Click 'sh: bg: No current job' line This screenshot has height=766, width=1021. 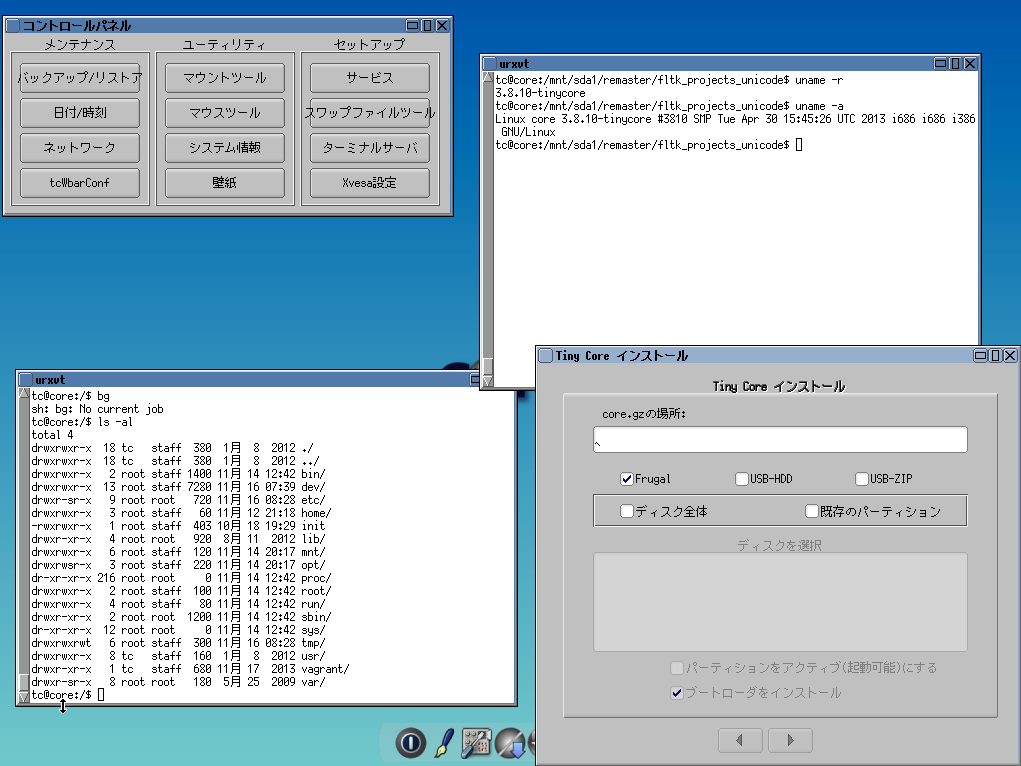click(x=97, y=409)
